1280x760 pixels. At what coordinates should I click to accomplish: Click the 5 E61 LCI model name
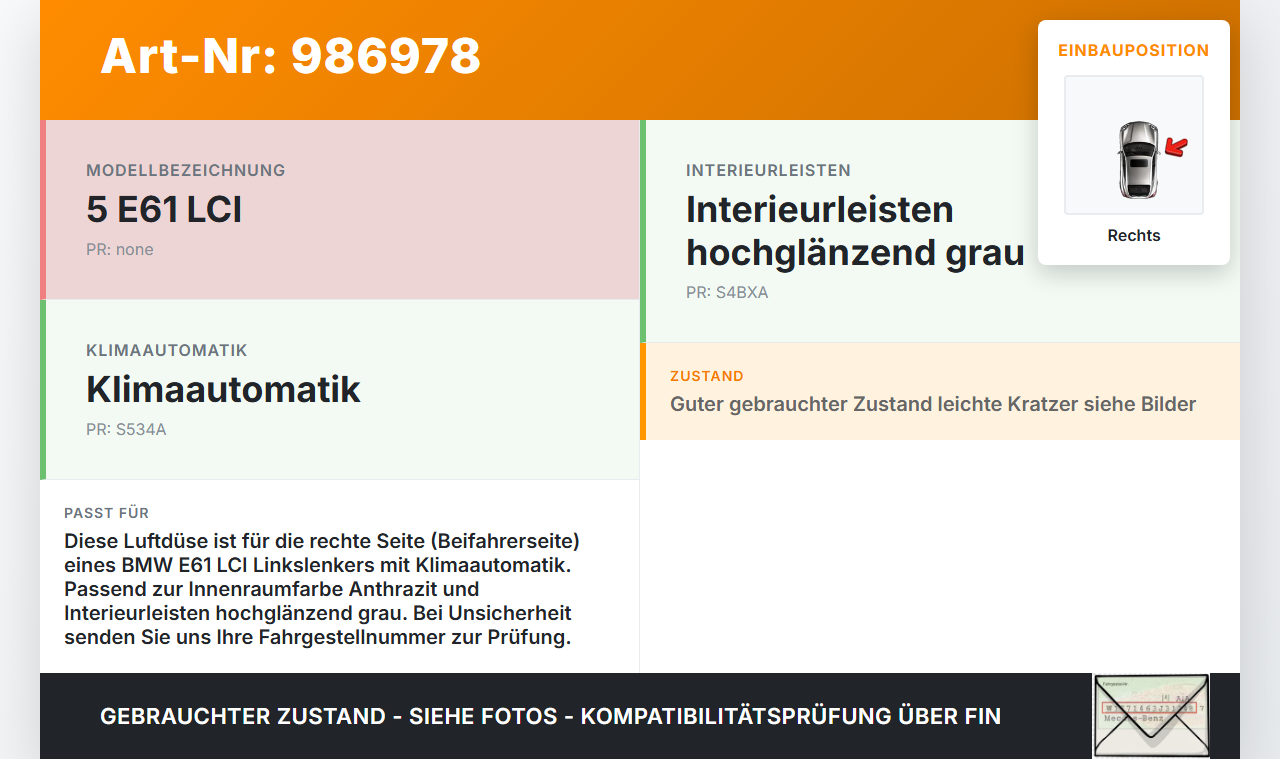(164, 209)
